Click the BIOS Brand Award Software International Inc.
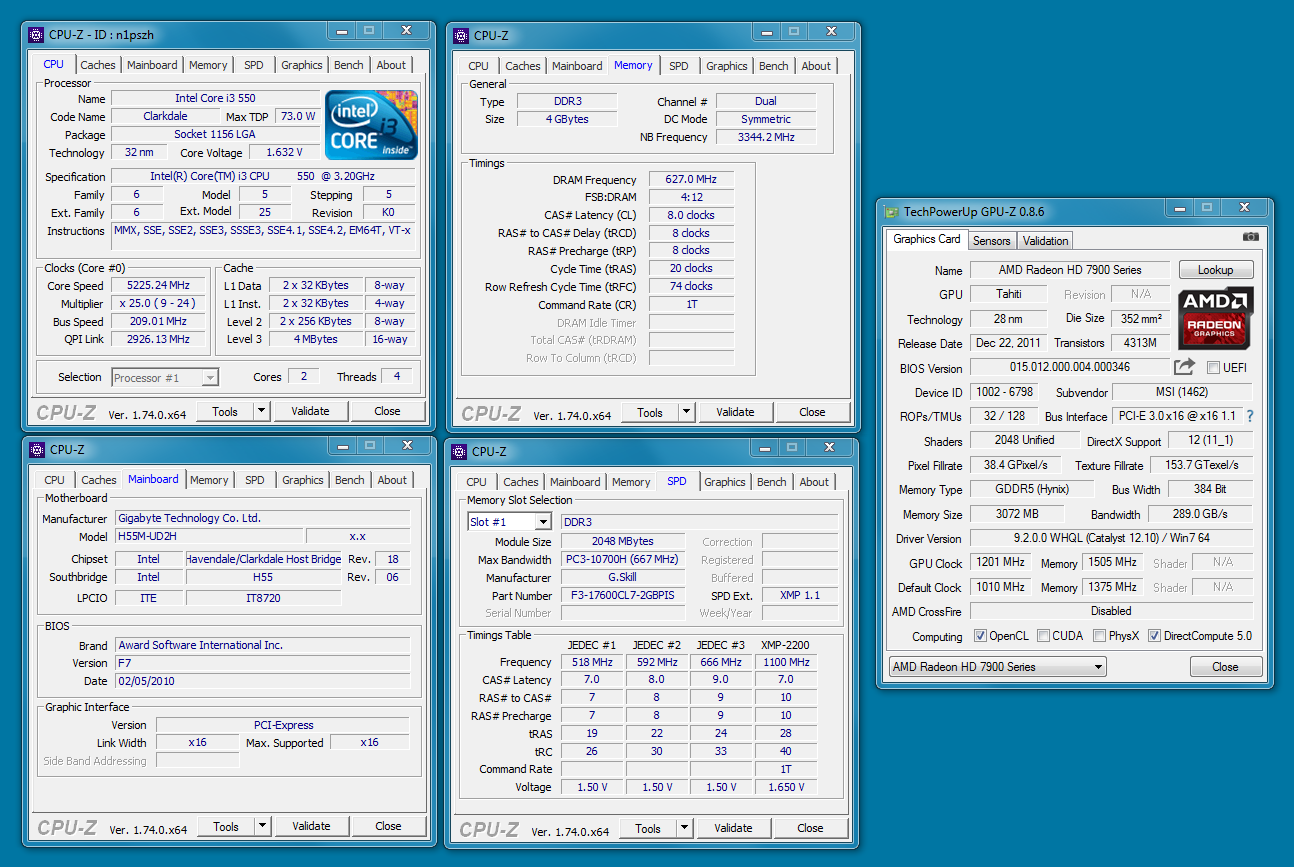This screenshot has width=1294, height=867. pyautogui.click(x=261, y=645)
